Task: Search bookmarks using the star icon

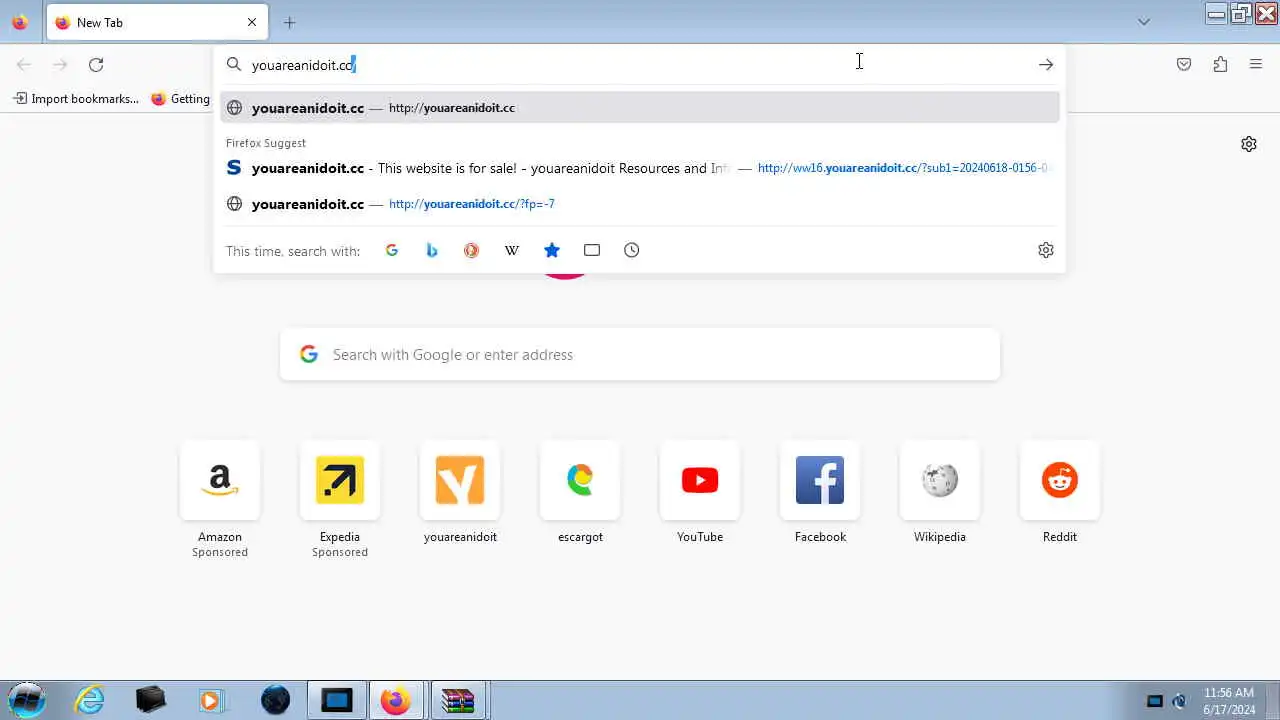Action: click(x=552, y=250)
